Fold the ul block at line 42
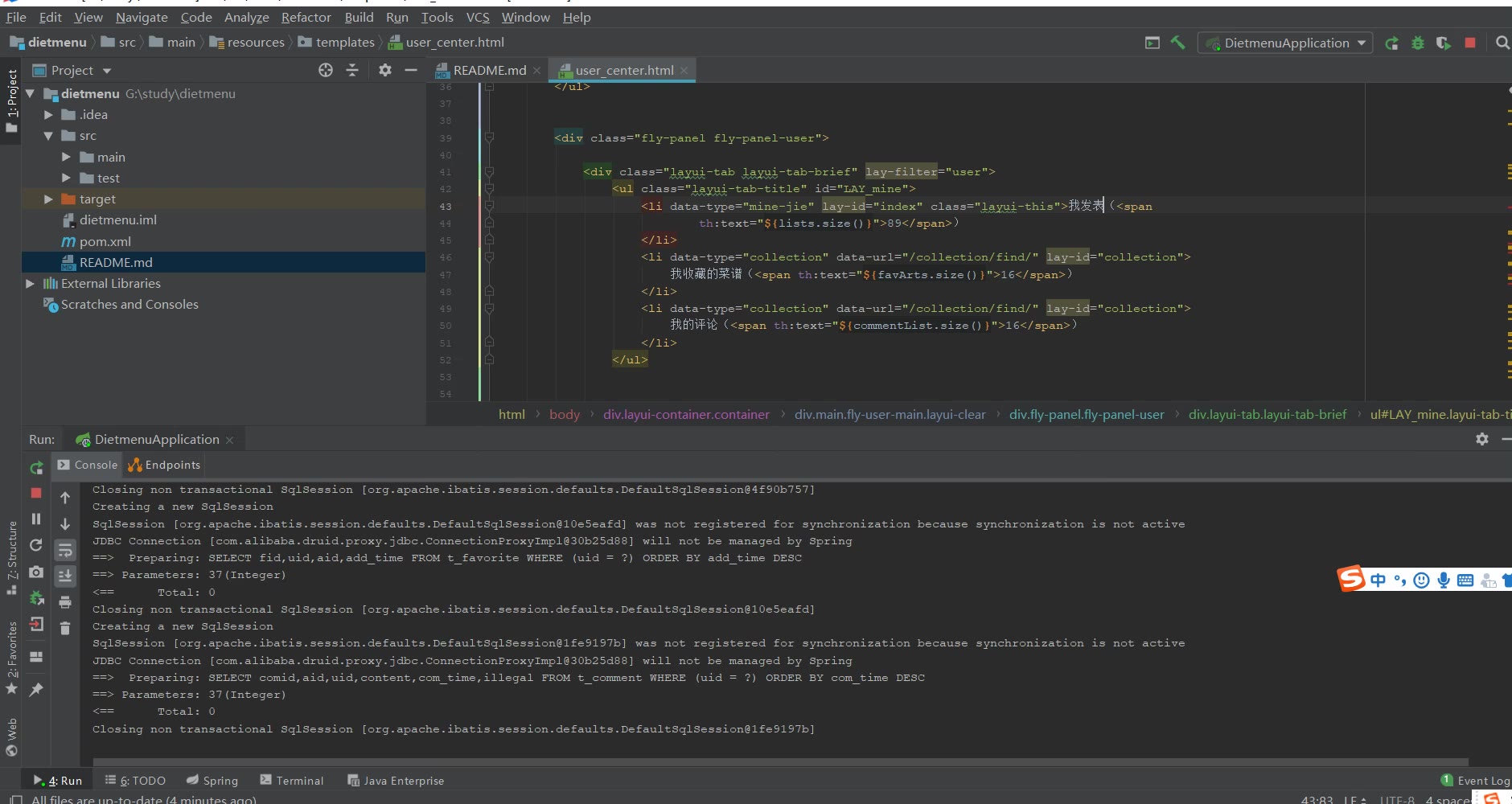Viewport: 1512px width, 804px height. (489, 189)
